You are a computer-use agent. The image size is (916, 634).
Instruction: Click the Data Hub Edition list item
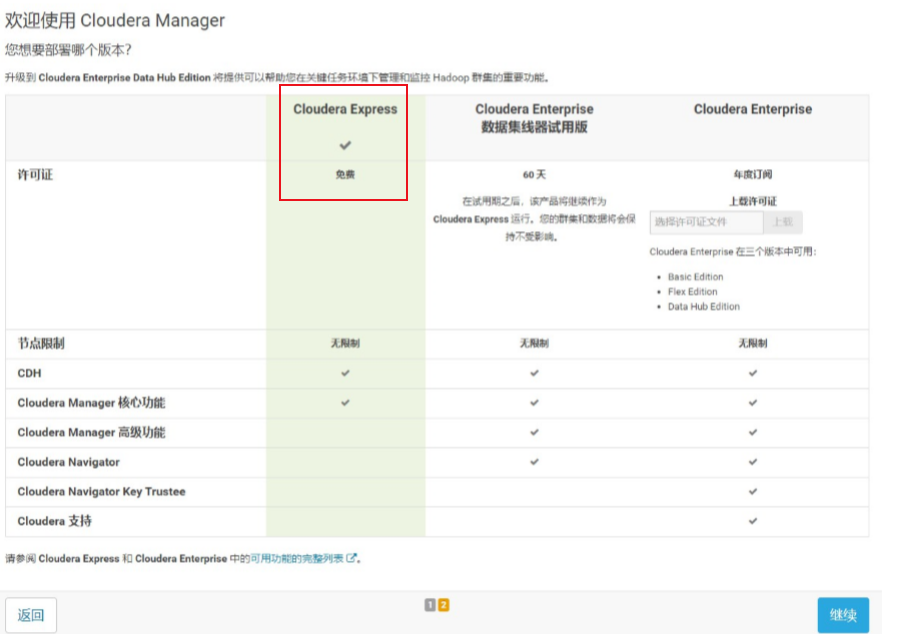point(703,306)
